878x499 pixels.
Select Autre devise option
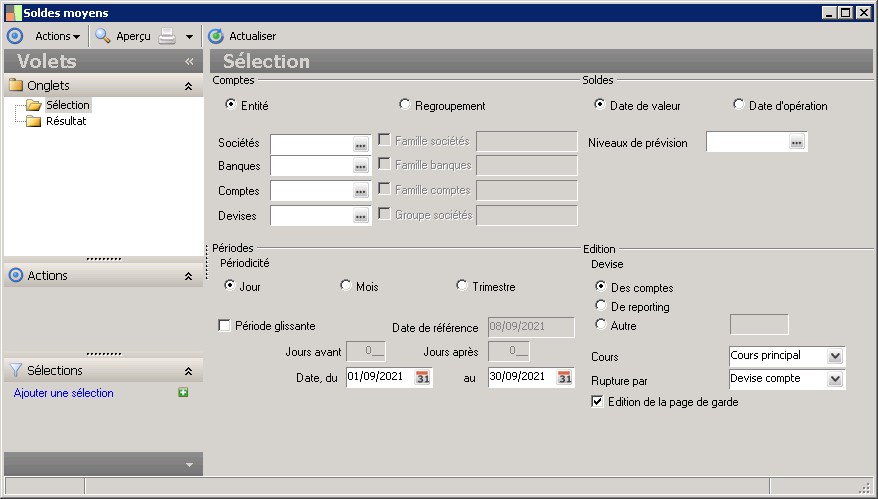point(600,324)
